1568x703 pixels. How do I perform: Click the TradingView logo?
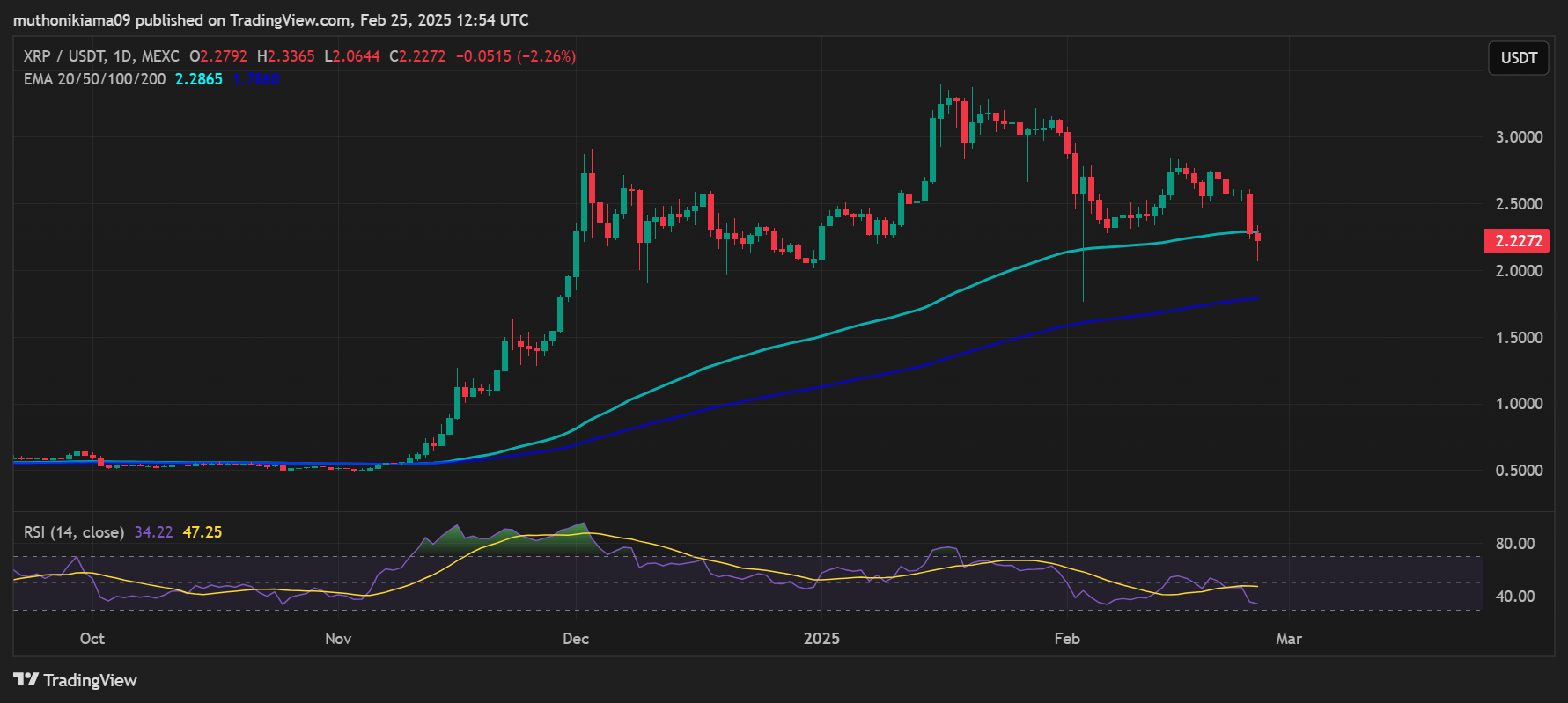(x=76, y=680)
